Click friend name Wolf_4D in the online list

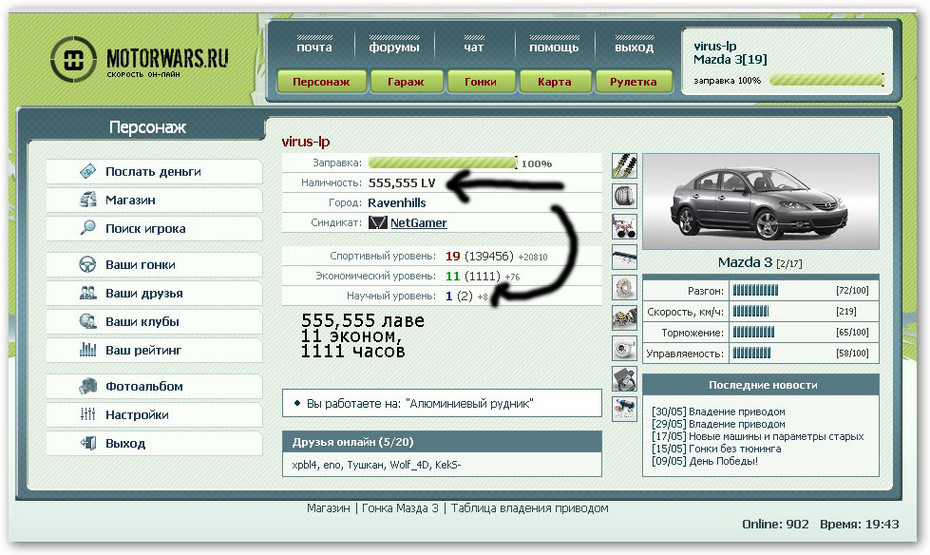(409, 465)
